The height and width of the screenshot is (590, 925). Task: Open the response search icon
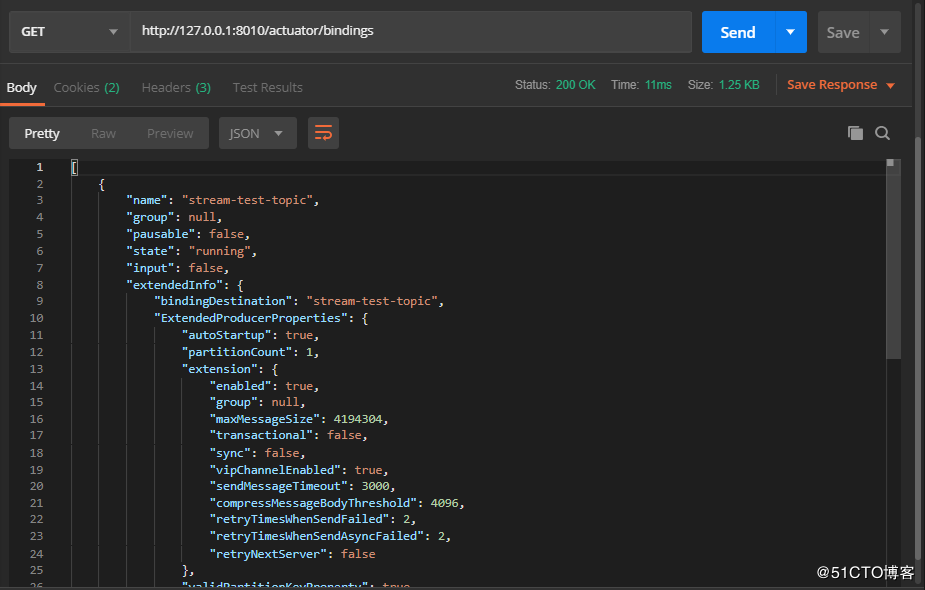(883, 133)
